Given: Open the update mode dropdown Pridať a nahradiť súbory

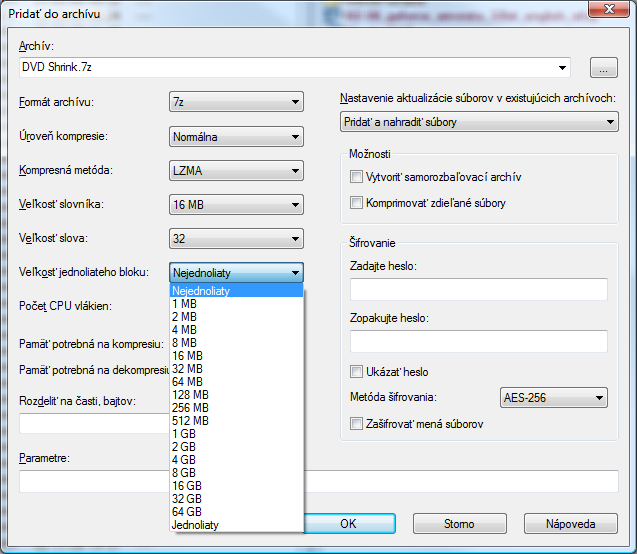Looking at the screenshot, I should coord(479,122).
